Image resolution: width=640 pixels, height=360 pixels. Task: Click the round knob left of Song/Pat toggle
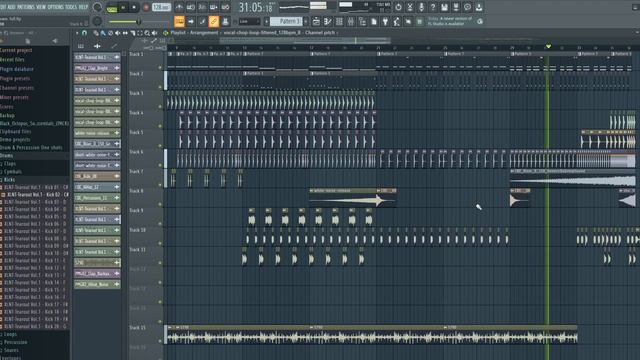click(x=97, y=7)
